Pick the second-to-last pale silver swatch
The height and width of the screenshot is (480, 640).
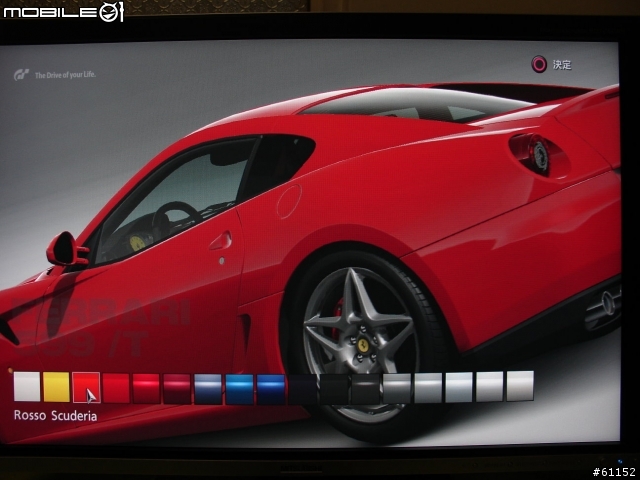tap(489, 387)
